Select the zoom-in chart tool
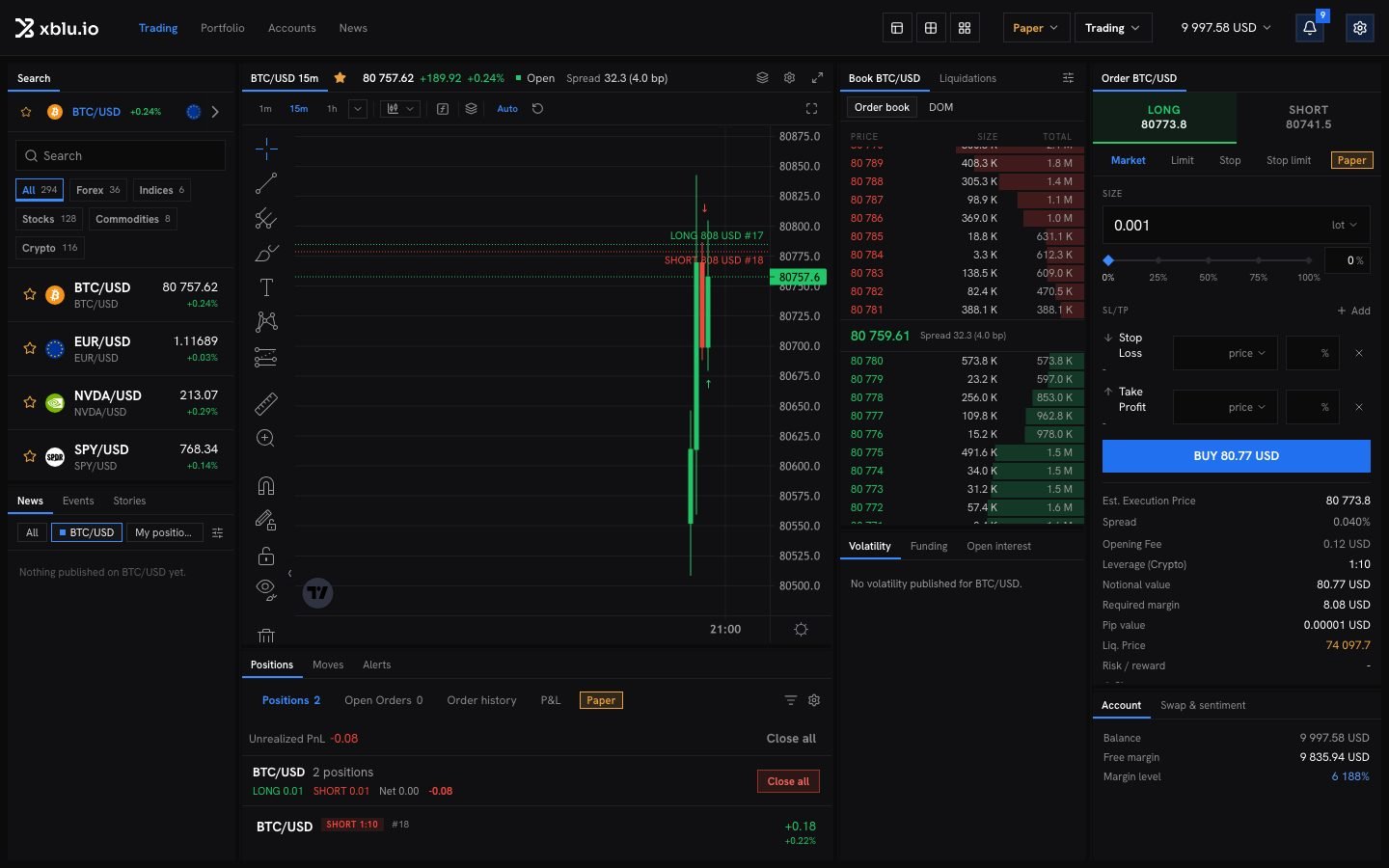1389x868 pixels. click(266, 439)
